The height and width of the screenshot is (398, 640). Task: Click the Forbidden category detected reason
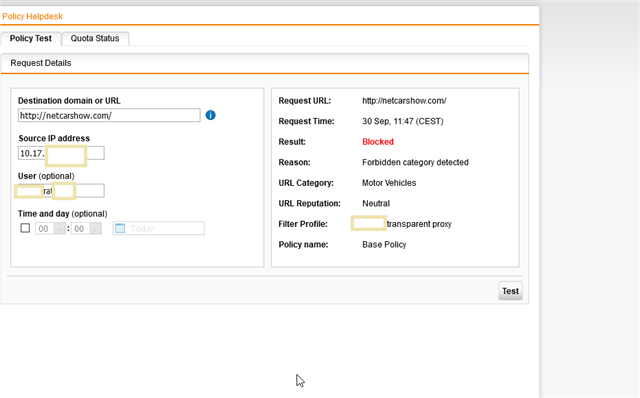pyautogui.click(x=415, y=162)
